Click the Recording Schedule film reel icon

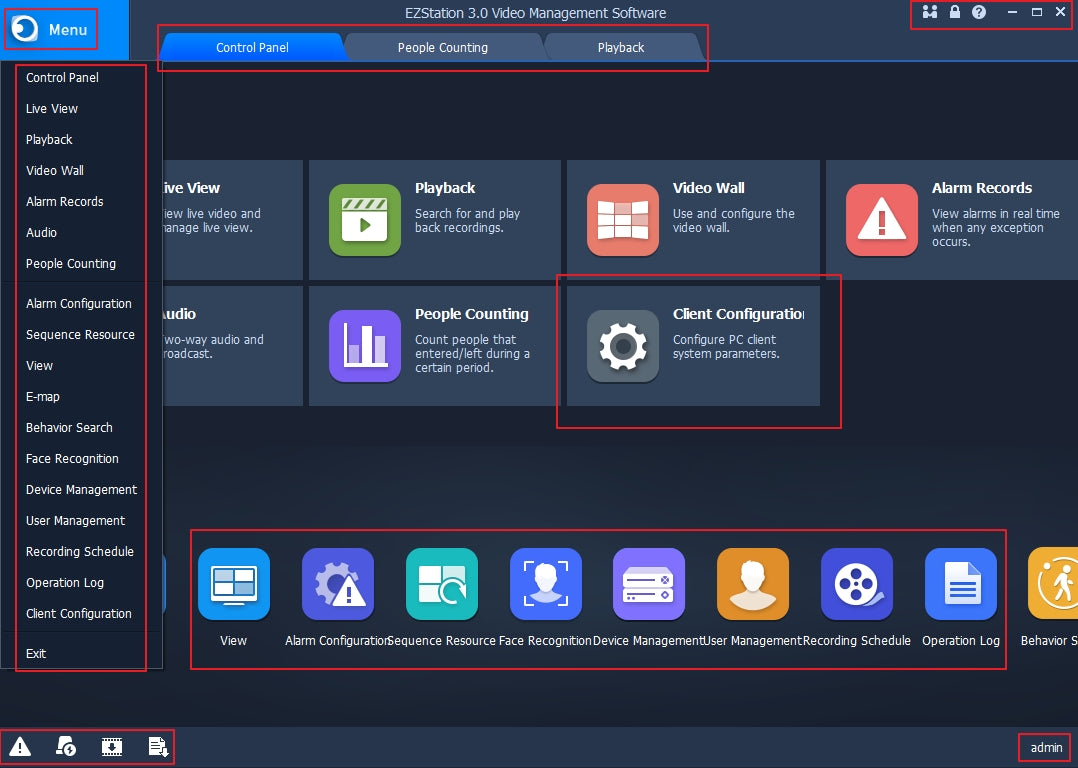(857, 584)
